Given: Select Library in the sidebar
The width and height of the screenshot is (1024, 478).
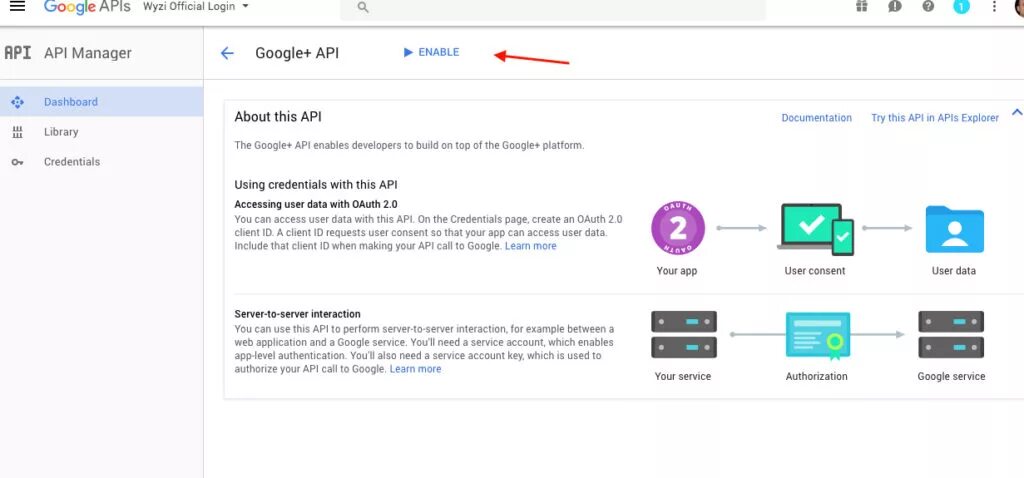Looking at the screenshot, I should tap(101, 132).
